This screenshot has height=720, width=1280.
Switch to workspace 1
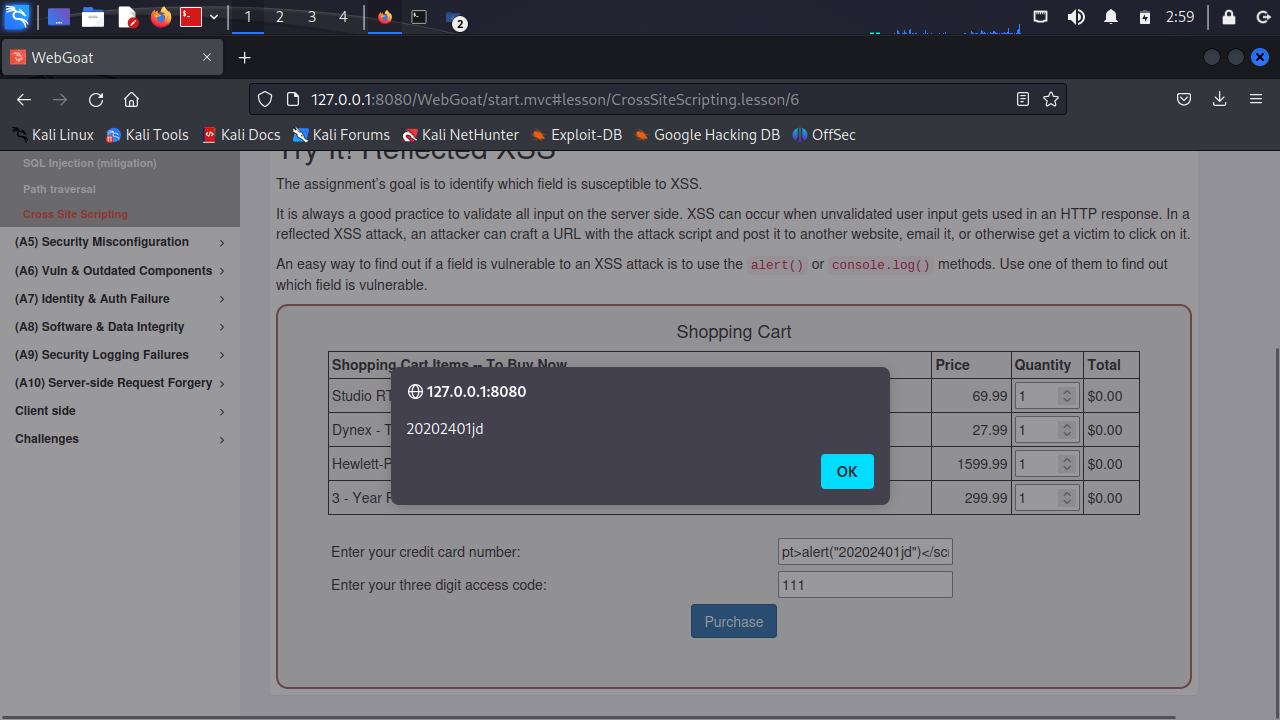(x=248, y=17)
